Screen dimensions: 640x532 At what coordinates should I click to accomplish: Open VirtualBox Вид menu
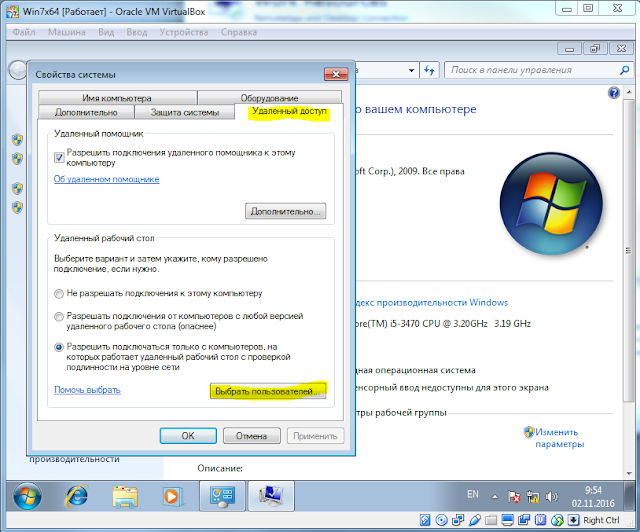point(106,32)
